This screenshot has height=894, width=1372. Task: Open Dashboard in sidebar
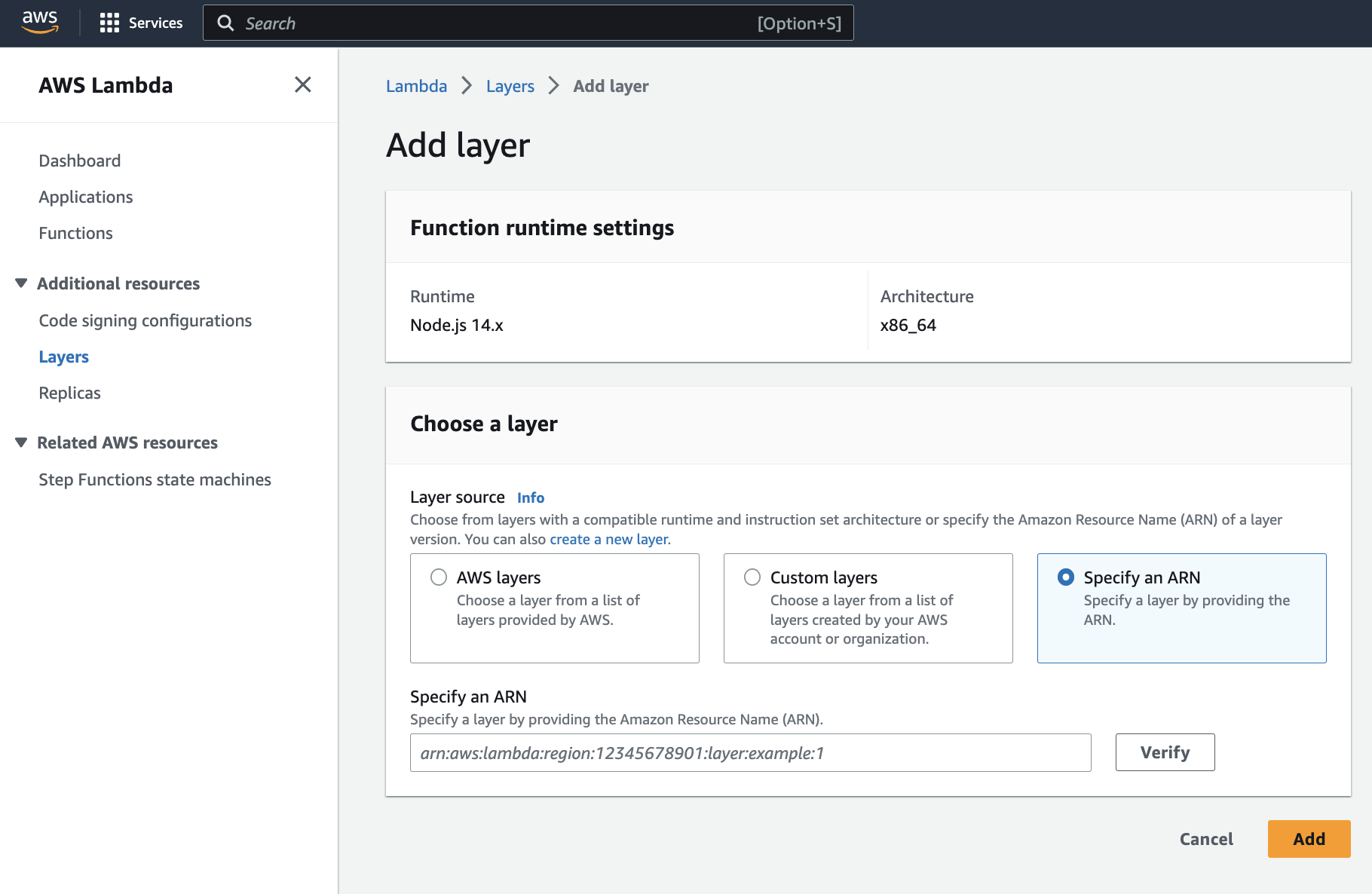click(x=80, y=161)
